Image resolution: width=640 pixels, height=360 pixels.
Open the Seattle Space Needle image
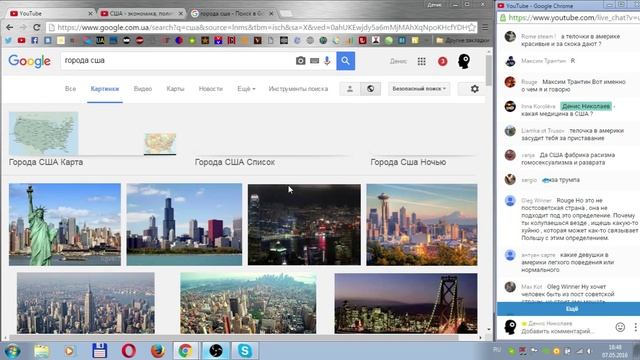click(x=422, y=224)
